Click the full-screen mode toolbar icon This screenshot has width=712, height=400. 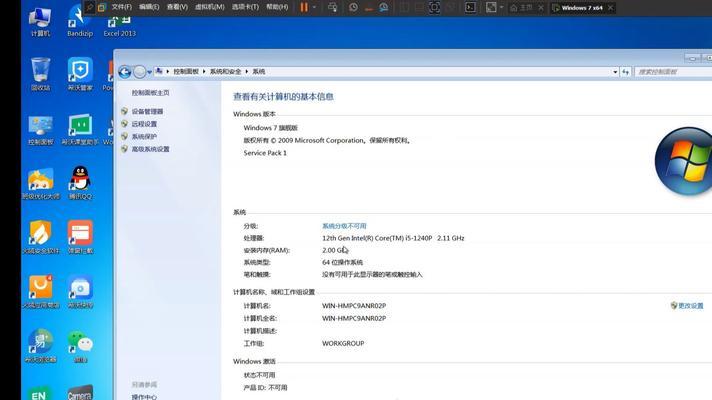pyautogui.click(x=434, y=7)
